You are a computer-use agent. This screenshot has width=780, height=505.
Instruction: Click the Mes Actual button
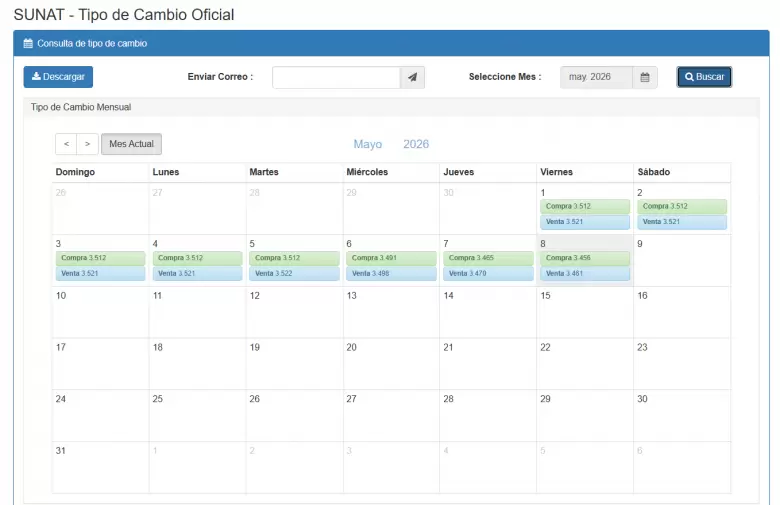point(131,144)
